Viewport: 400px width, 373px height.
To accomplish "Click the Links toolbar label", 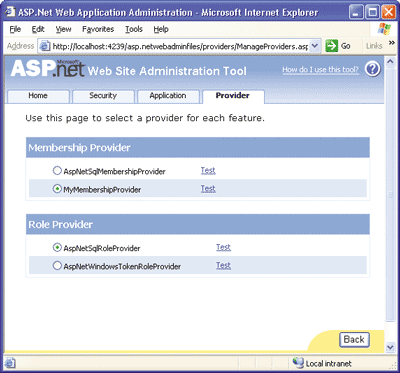I will pos(374,46).
